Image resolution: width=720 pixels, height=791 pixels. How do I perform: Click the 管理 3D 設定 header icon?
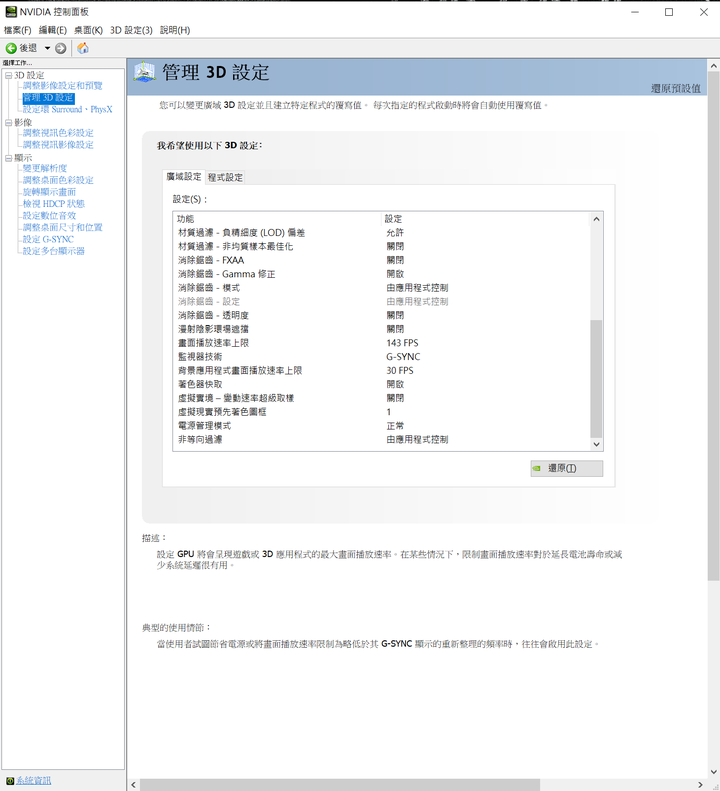coord(144,73)
